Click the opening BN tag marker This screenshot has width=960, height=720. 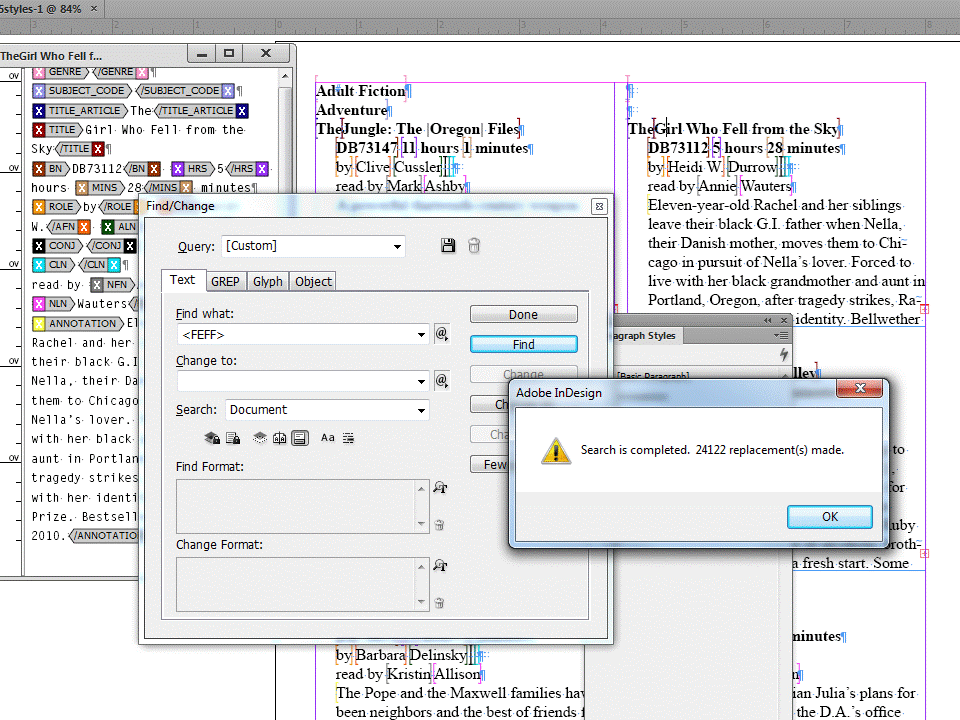pyautogui.click(x=51, y=168)
